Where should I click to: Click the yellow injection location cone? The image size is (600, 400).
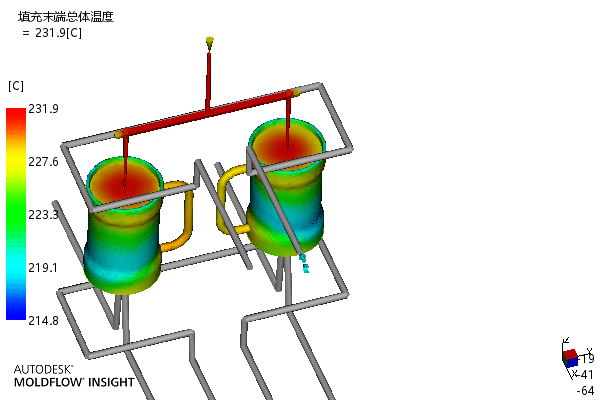209,43
